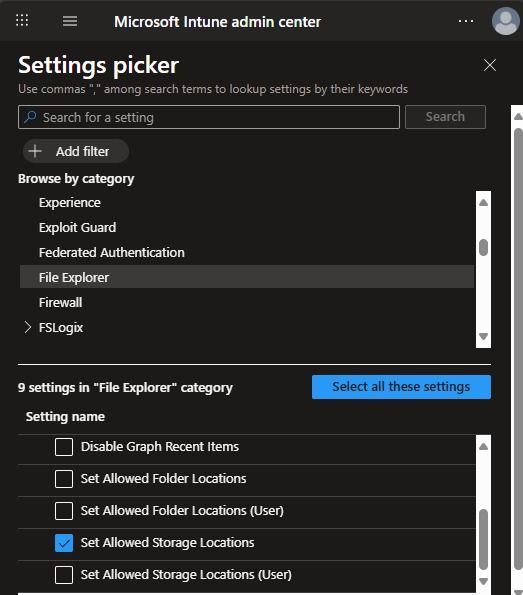Screen dimensions: 523x595
Task: Enable Set Allowed Storage Locations (User) checkbox
Action: [64, 575]
